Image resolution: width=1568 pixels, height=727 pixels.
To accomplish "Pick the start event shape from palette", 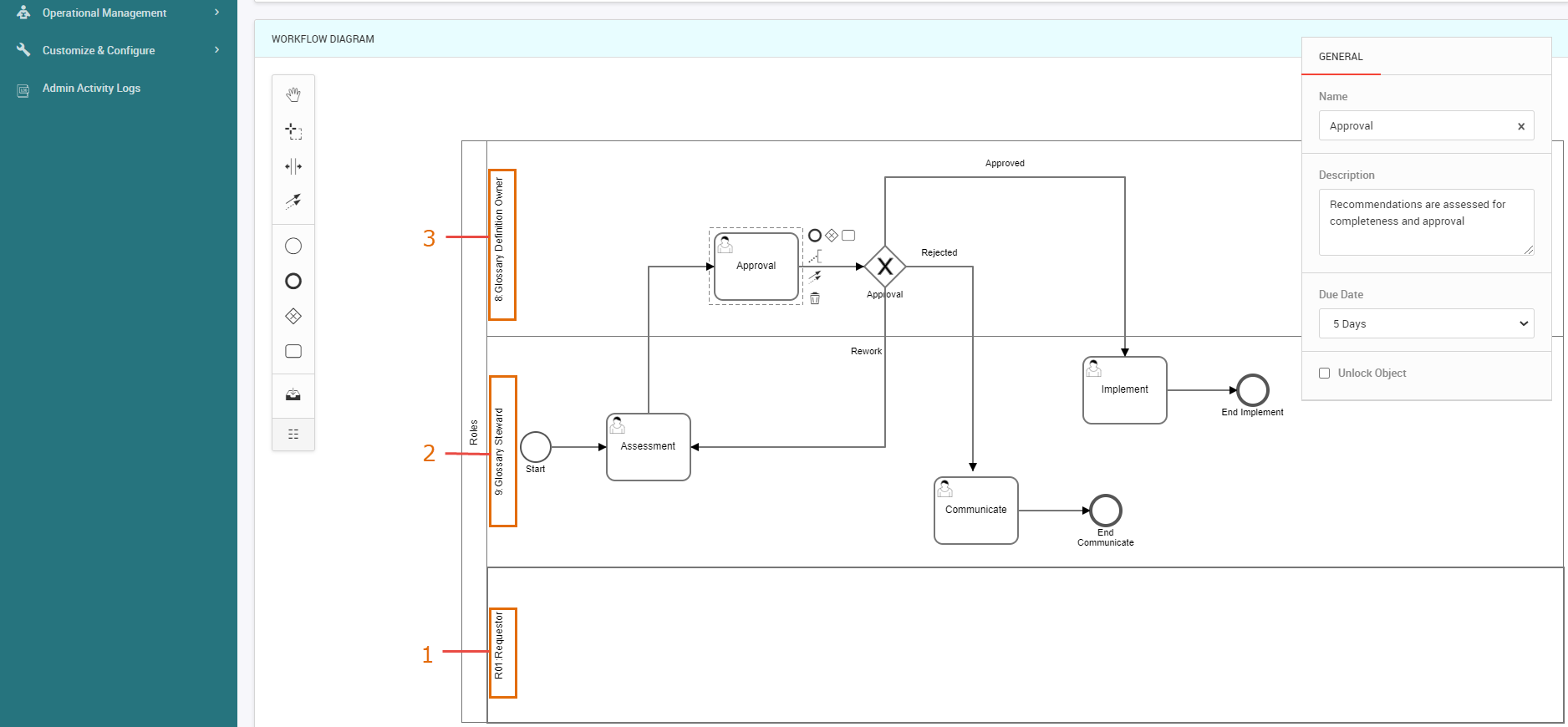I will click(x=293, y=246).
